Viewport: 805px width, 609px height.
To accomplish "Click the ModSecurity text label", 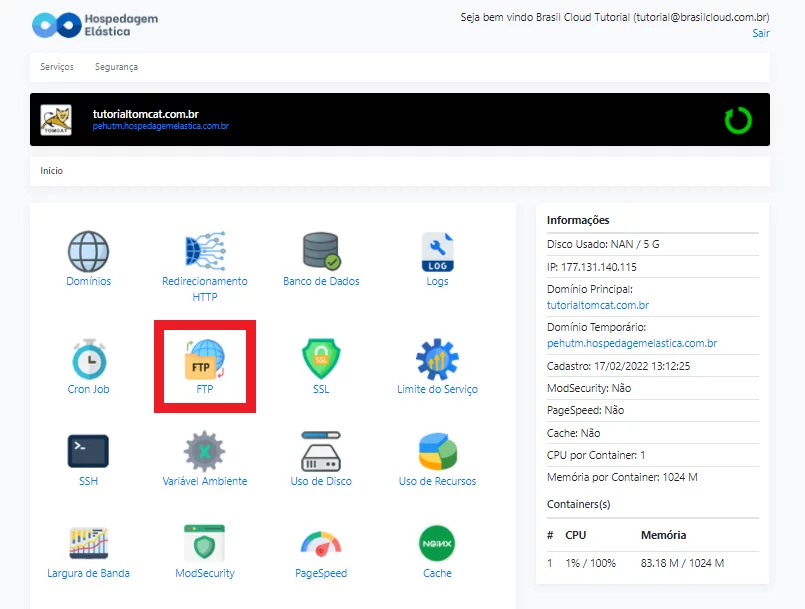I will pos(205,573).
